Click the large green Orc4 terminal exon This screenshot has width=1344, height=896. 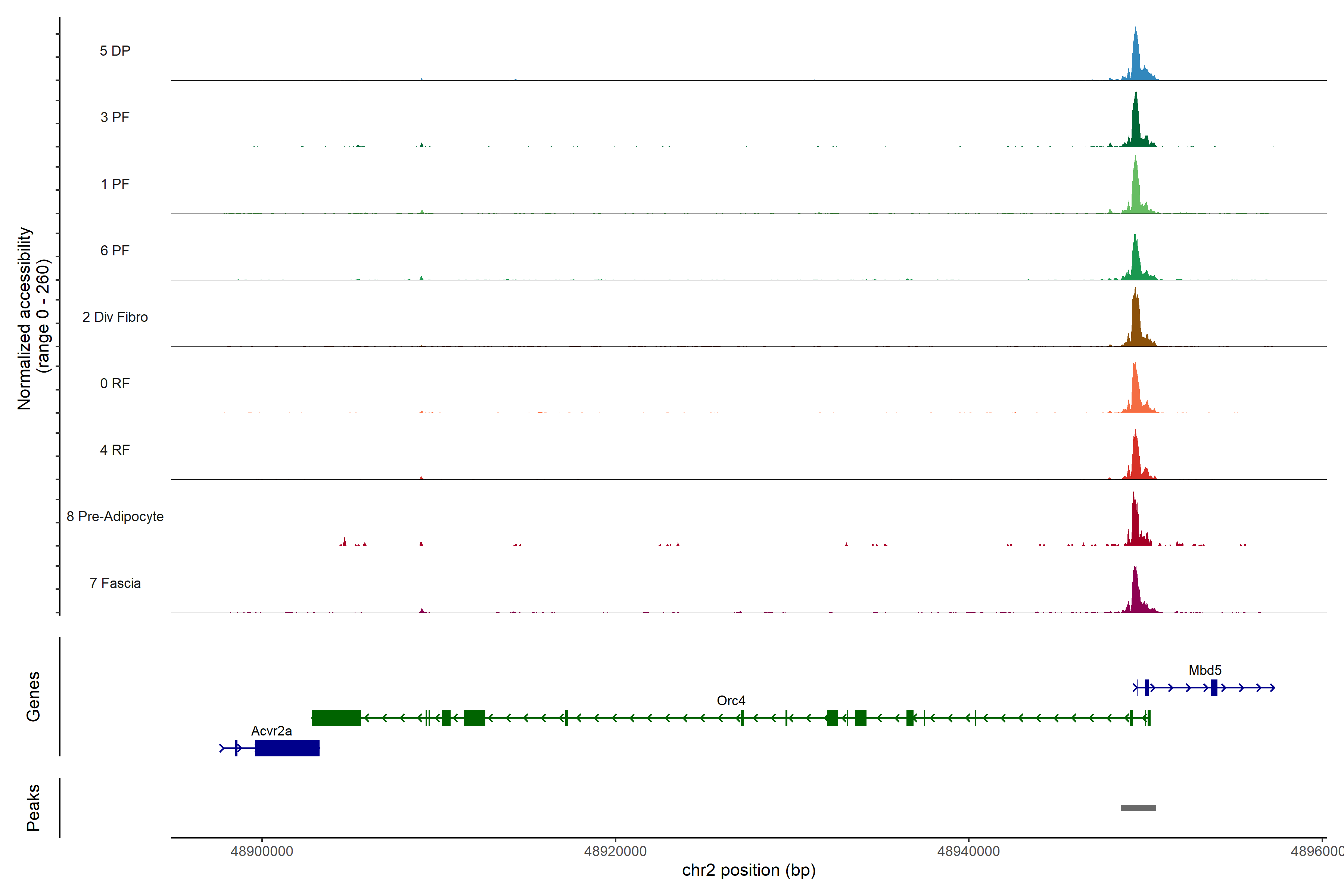tap(336, 718)
